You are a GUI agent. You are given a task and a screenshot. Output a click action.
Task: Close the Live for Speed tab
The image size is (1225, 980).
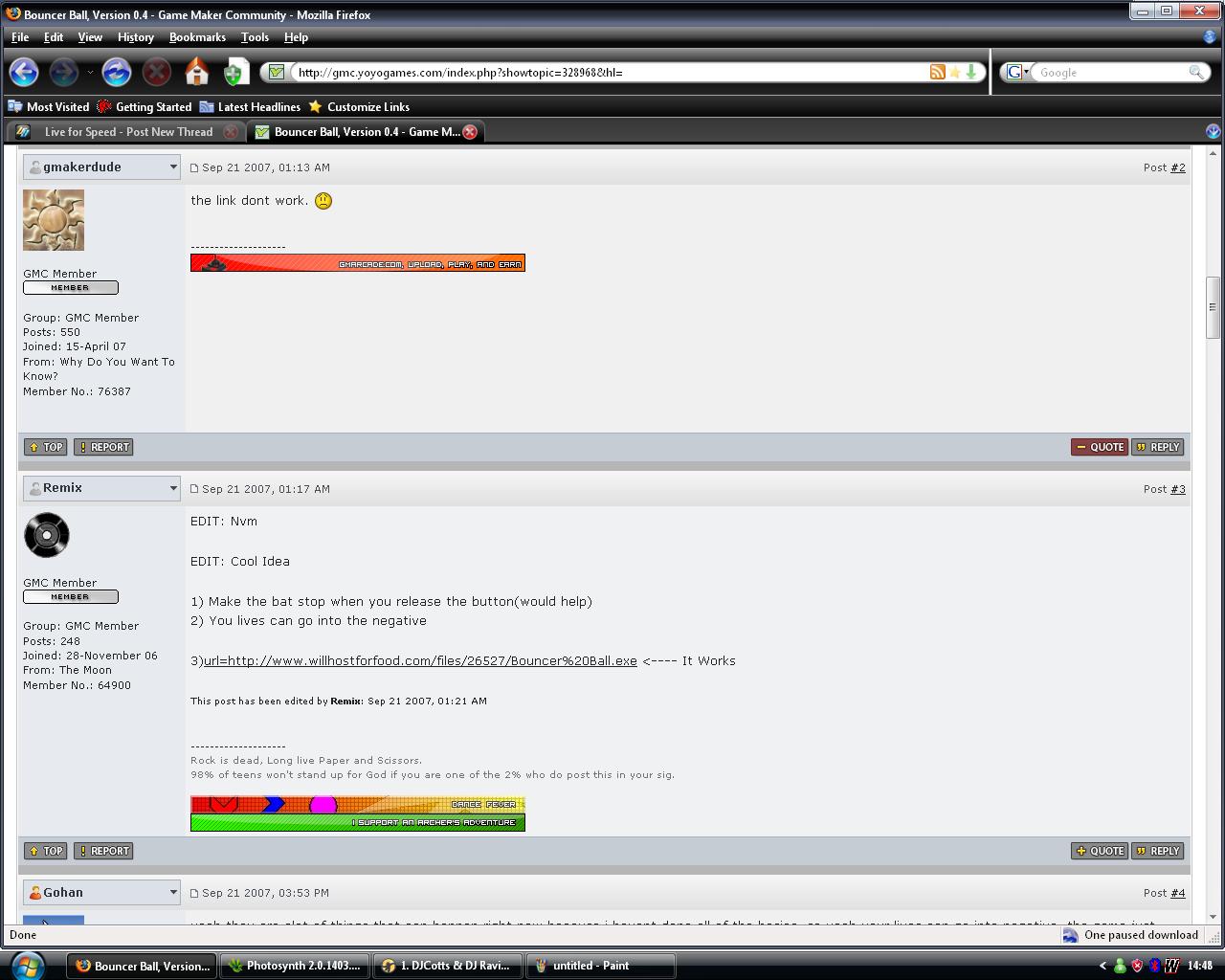click(231, 132)
